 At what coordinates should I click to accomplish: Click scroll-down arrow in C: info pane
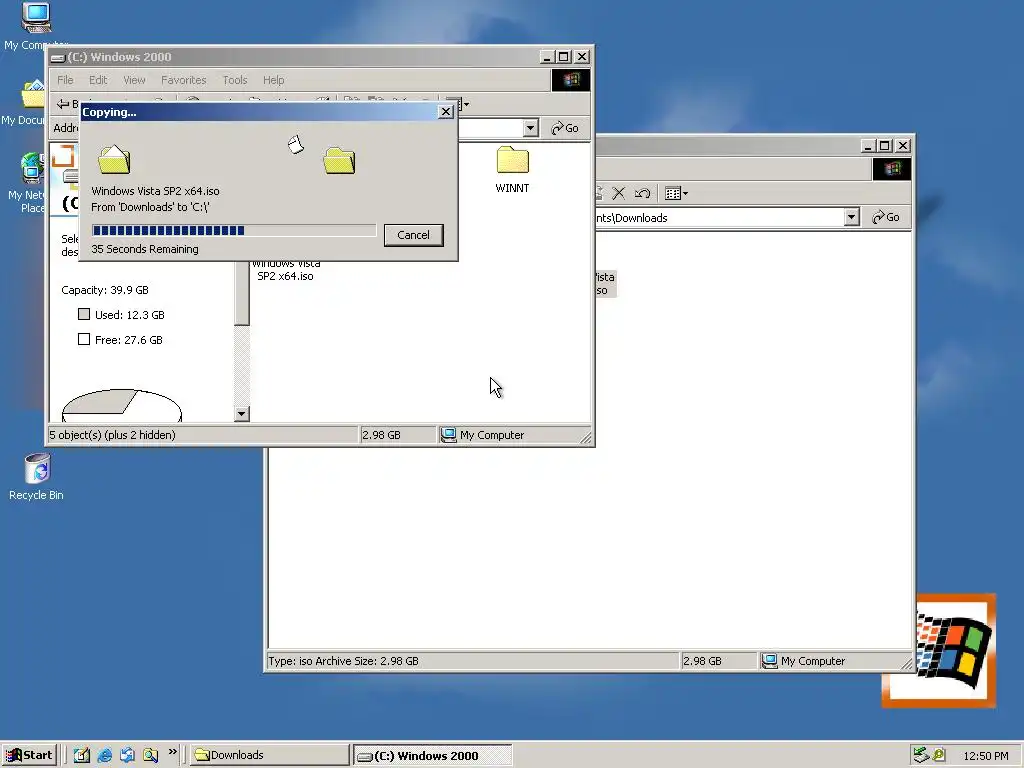[242, 413]
